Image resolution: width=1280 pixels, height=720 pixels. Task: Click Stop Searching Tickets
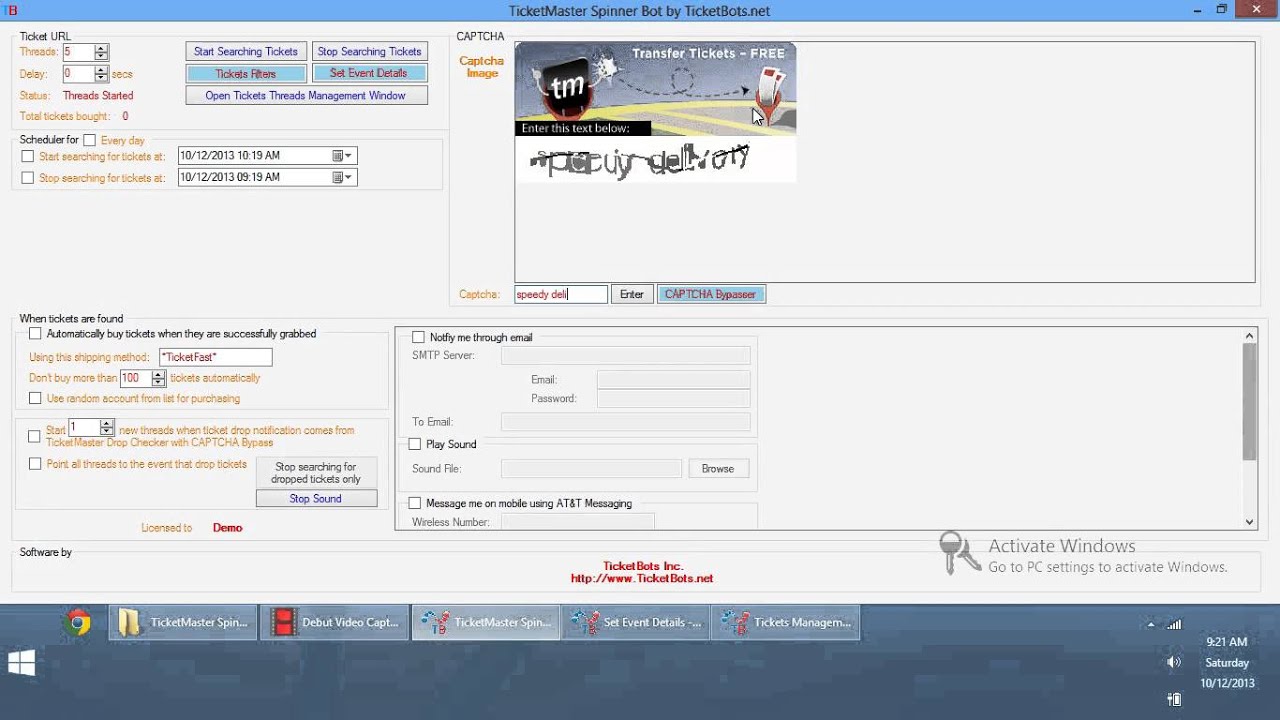click(369, 51)
